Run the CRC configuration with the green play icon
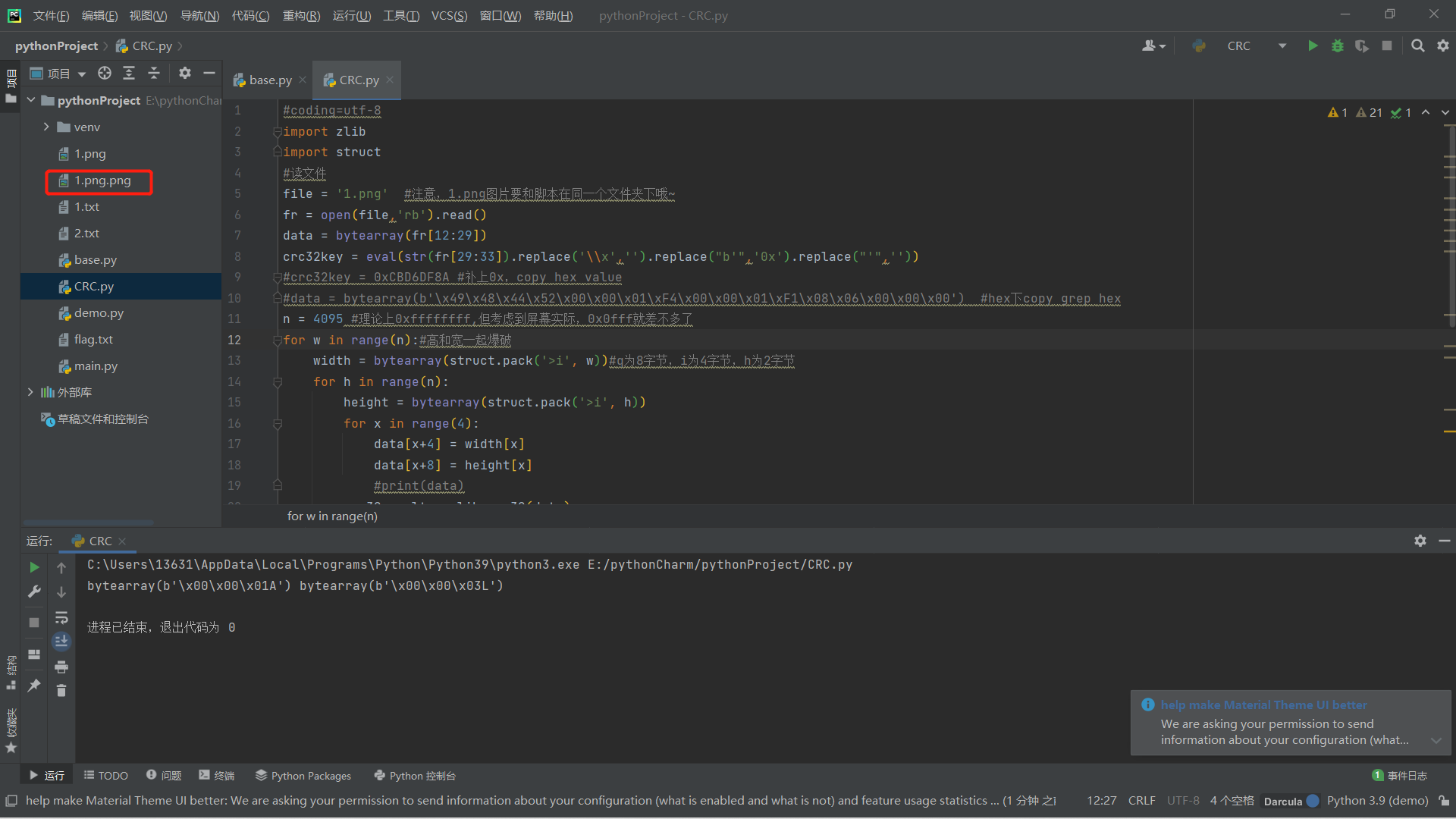Image resolution: width=1456 pixels, height=819 pixels. (1313, 45)
